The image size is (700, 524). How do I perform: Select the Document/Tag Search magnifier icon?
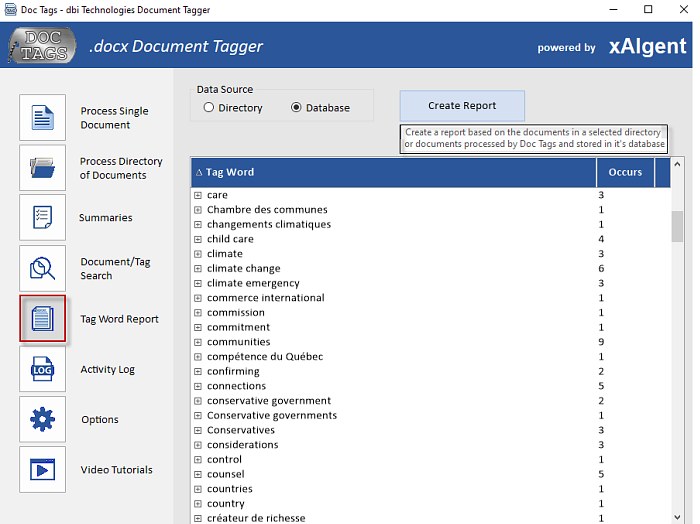tap(42, 268)
